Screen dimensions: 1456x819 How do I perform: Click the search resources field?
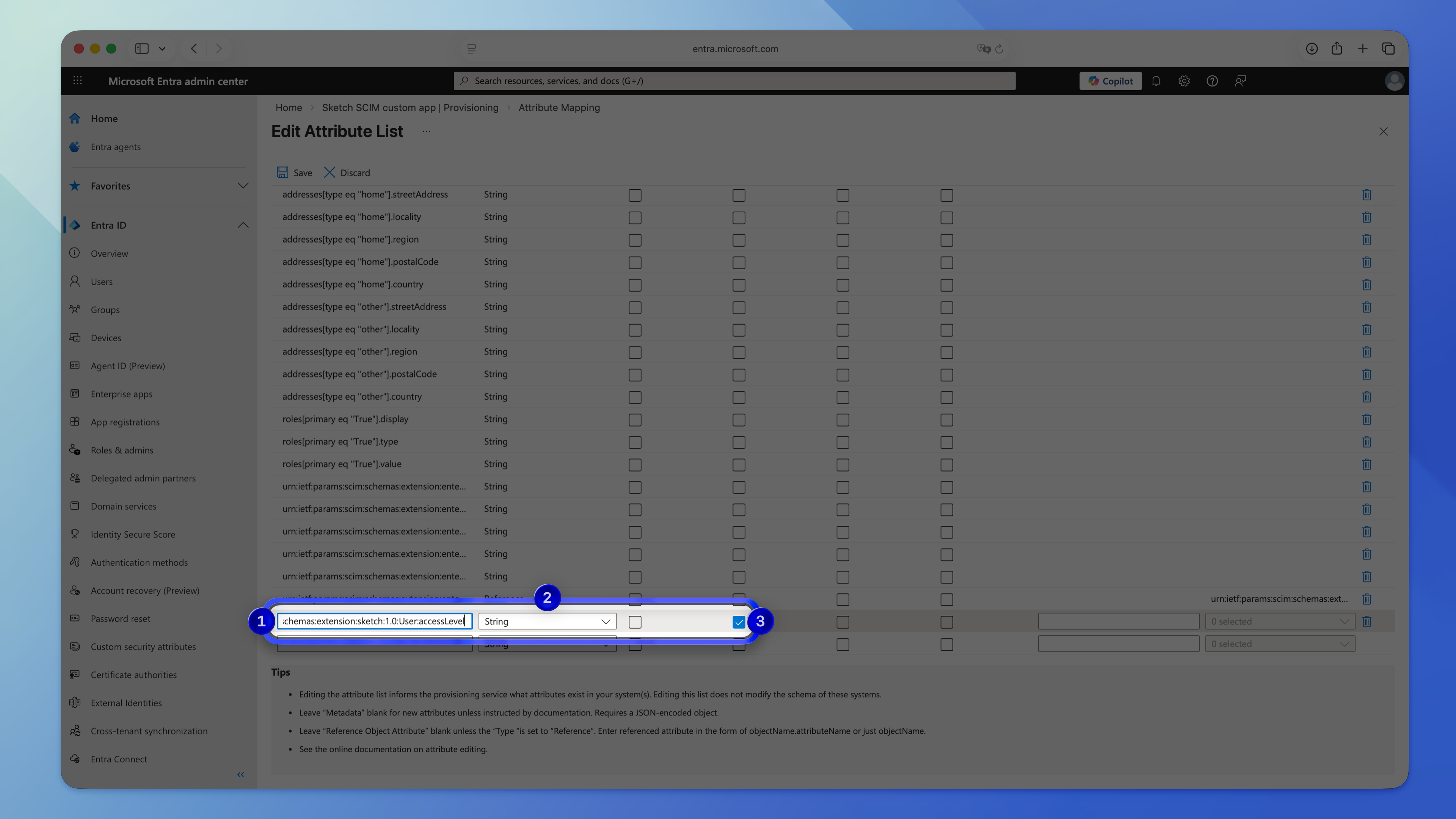[x=734, y=80]
